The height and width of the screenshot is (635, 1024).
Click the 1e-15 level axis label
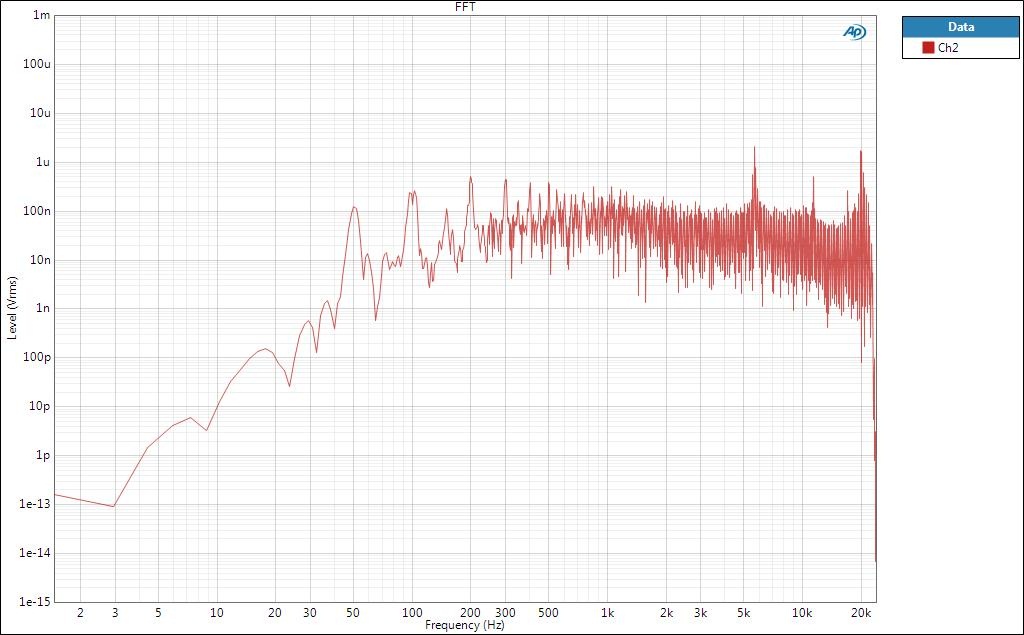point(37,601)
